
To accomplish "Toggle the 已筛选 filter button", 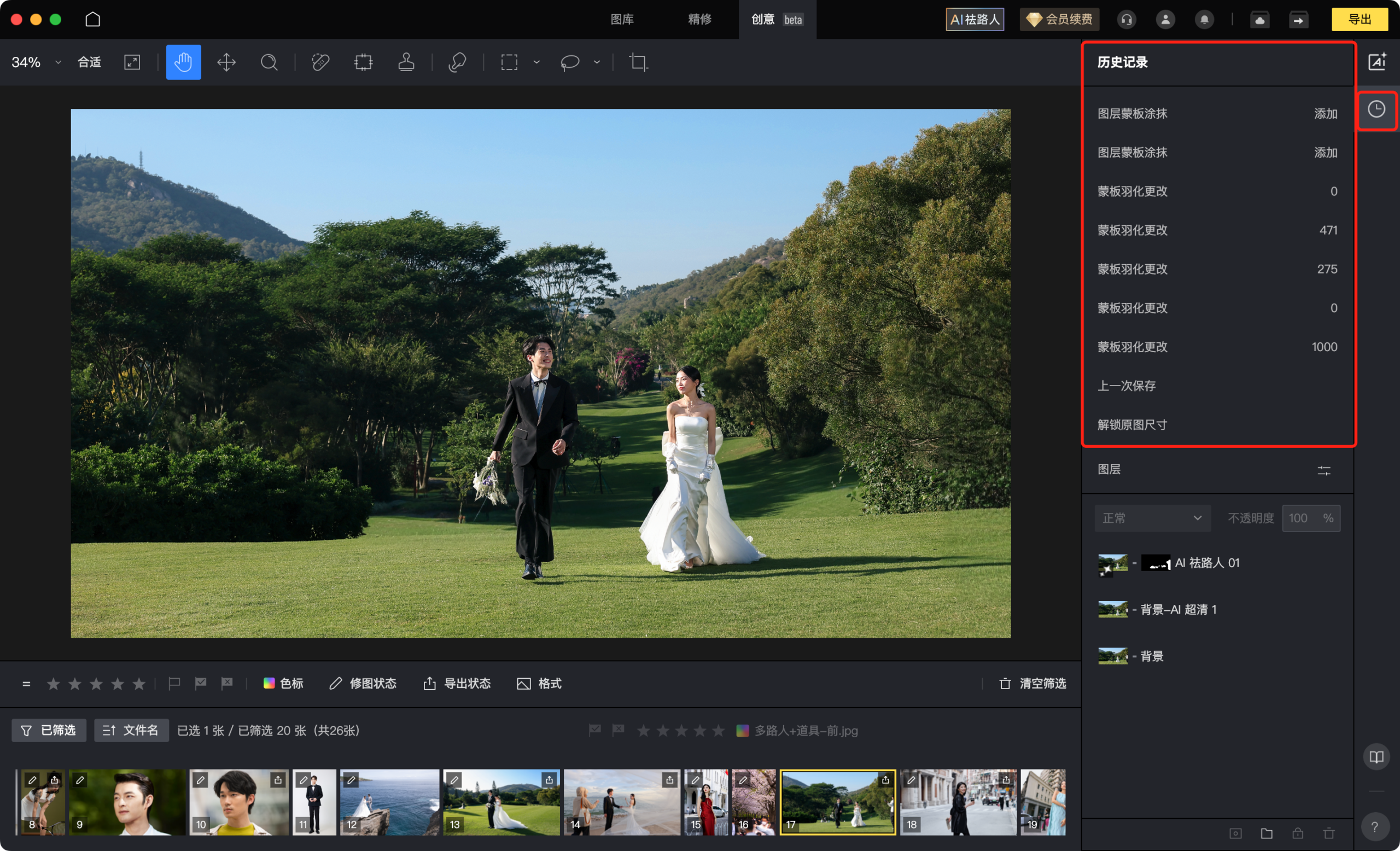I will tap(49, 730).
